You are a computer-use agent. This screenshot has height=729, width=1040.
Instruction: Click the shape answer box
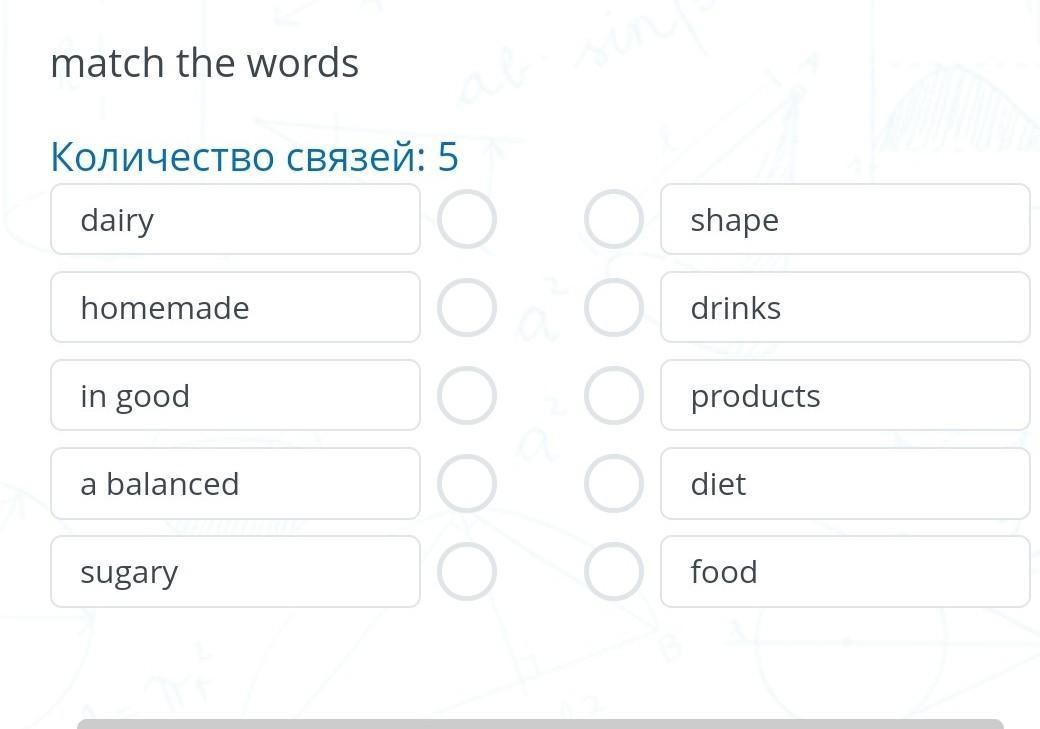coord(846,219)
